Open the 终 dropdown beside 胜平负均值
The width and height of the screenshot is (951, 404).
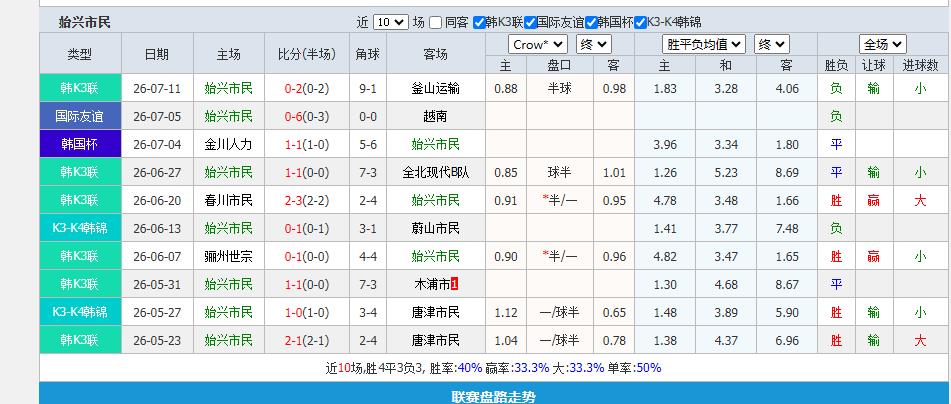click(x=771, y=44)
